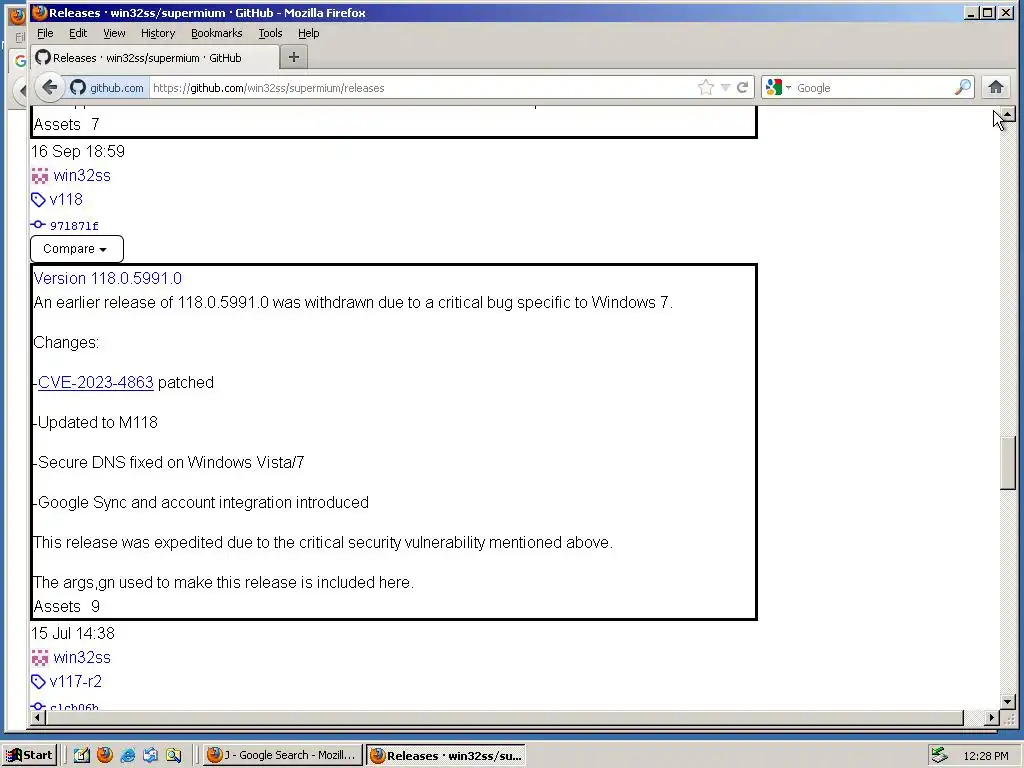Viewport: 1024px width, 768px height.
Task: Click the vertical scrollbar down arrow
Action: click(1008, 703)
